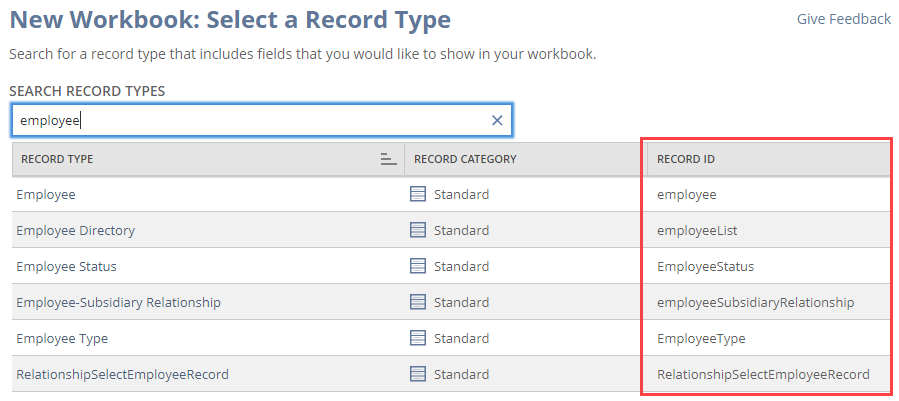The width and height of the screenshot is (899, 401).
Task: Click the 'EmployeeType' record ID
Action: coord(701,338)
